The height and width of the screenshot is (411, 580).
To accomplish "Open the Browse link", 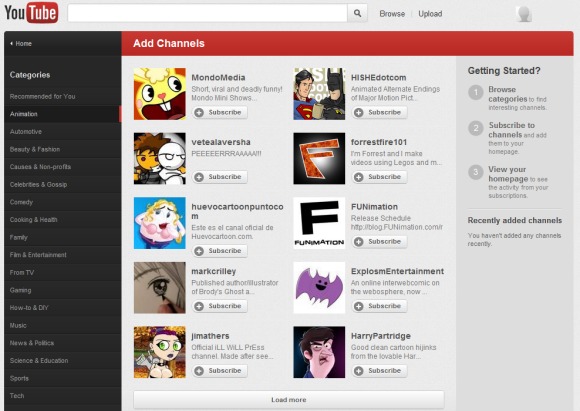I will [x=392, y=14].
